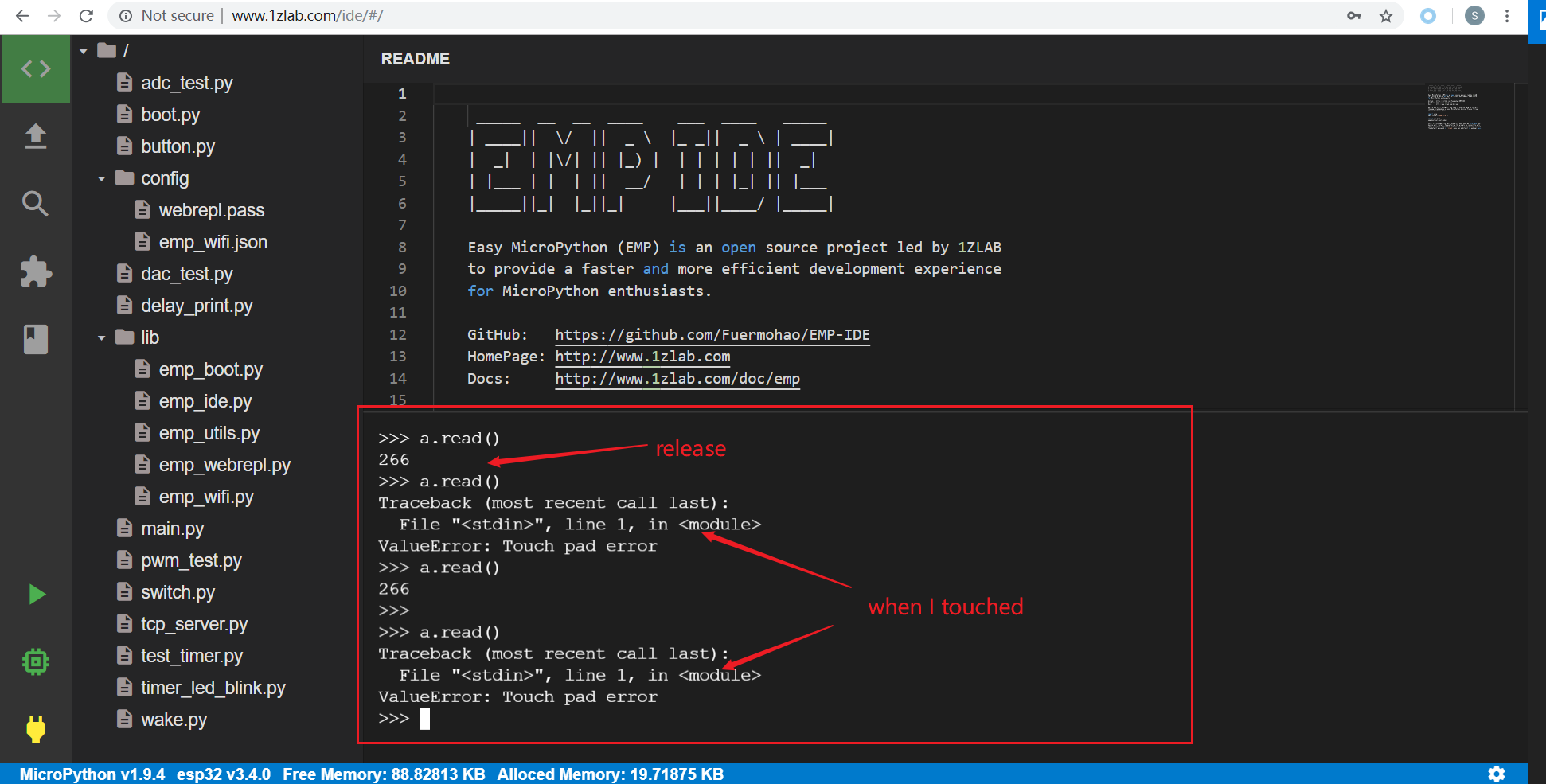Click the plugins puzzle icon

pos(36,271)
